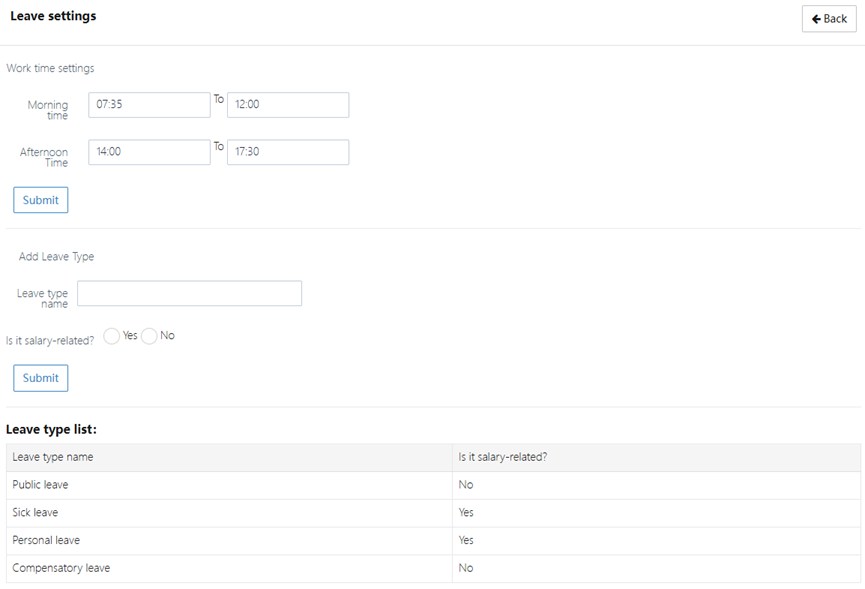Click the Afternoon start time field
Image resolution: width=865 pixels, height=589 pixels.
[x=149, y=152]
